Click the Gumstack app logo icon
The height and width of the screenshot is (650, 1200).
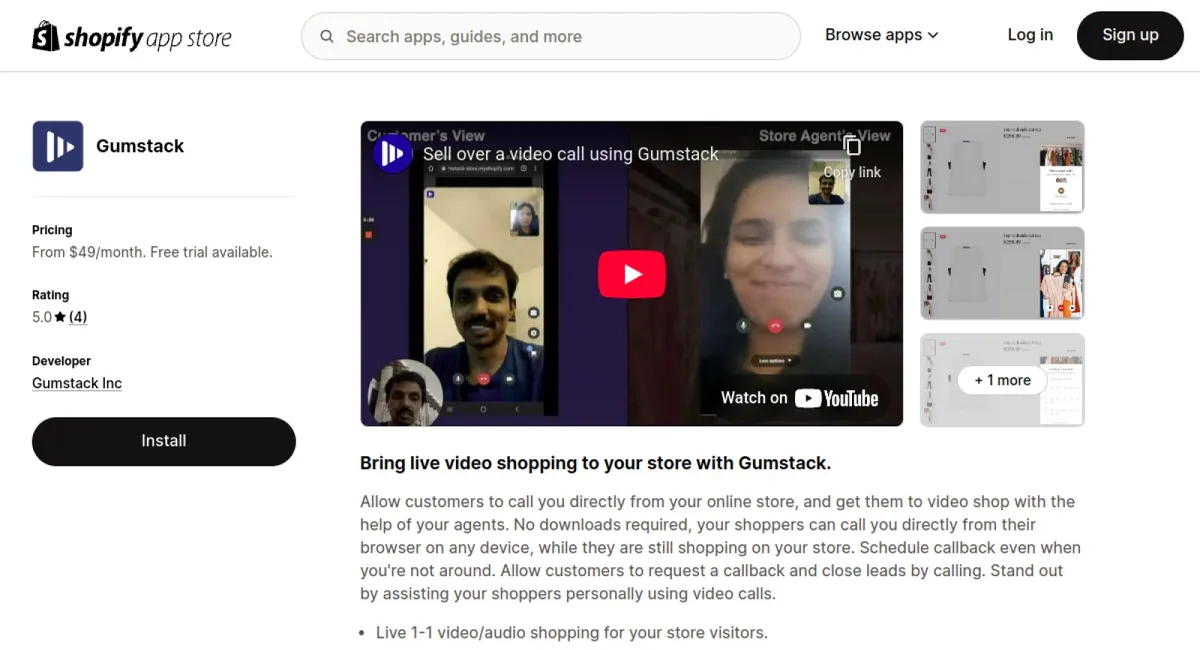pos(58,146)
